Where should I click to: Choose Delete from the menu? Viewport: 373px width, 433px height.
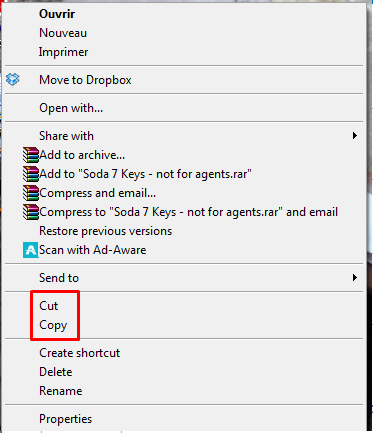coord(56,372)
